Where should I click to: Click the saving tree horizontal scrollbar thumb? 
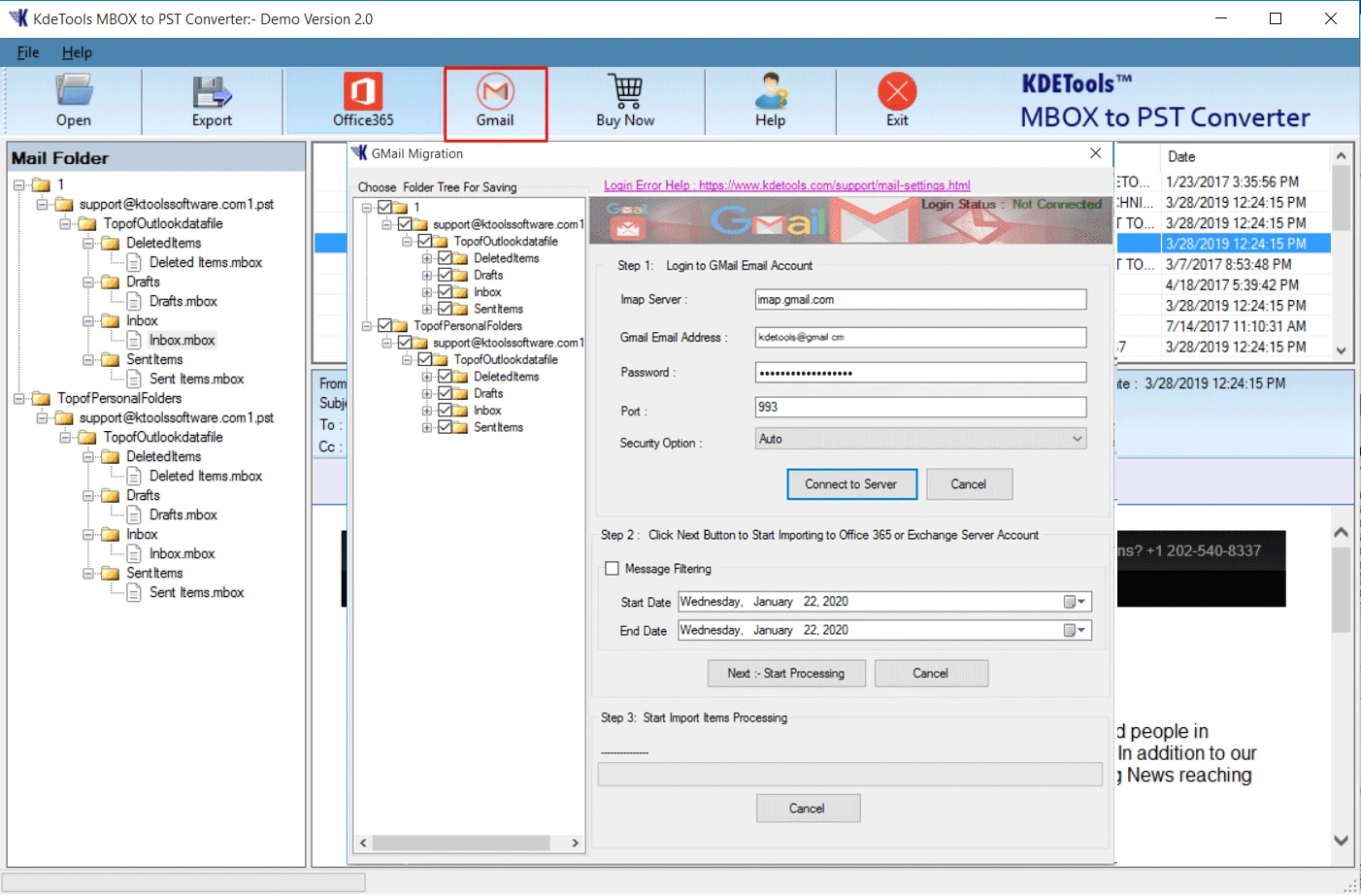(x=462, y=843)
